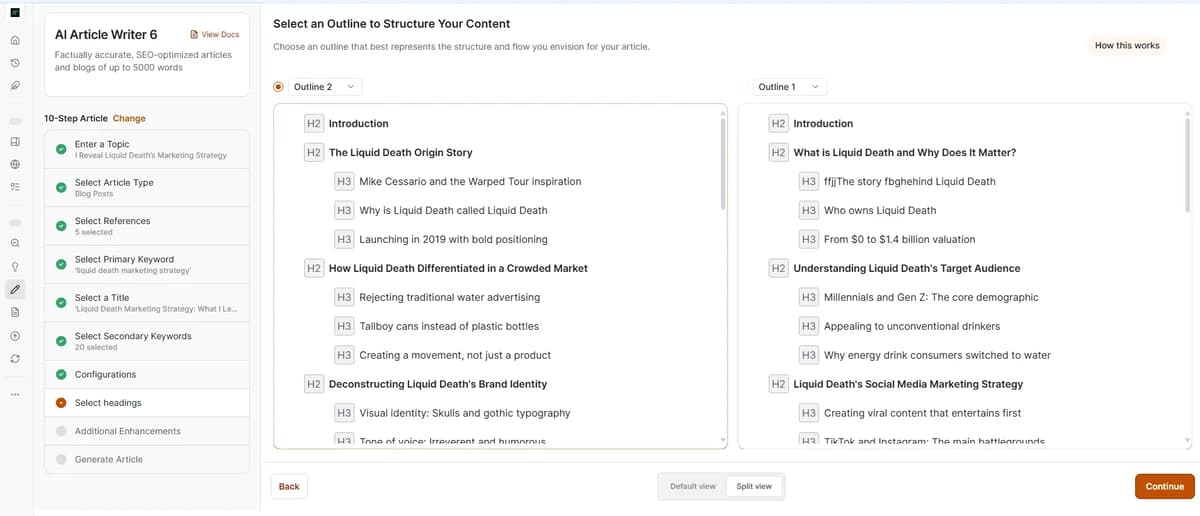Click 'Understanding Liquid Death's Target Audience' heading

point(907,269)
